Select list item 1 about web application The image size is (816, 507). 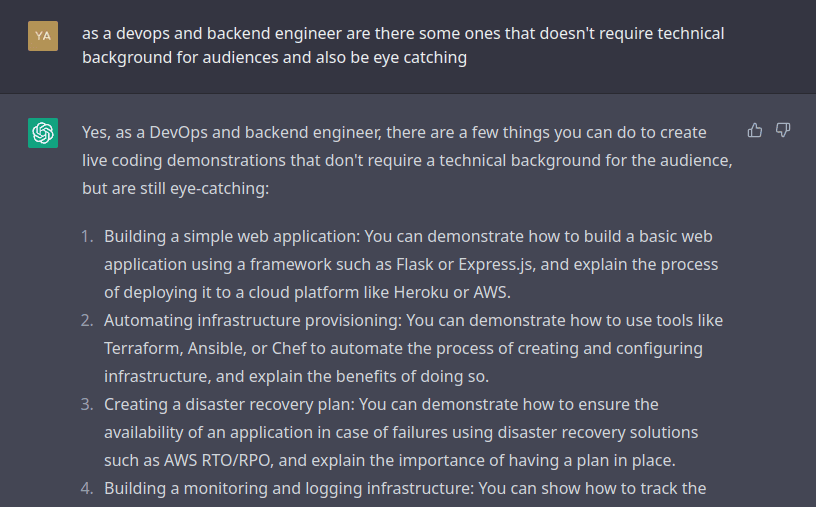[x=411, y=264]
